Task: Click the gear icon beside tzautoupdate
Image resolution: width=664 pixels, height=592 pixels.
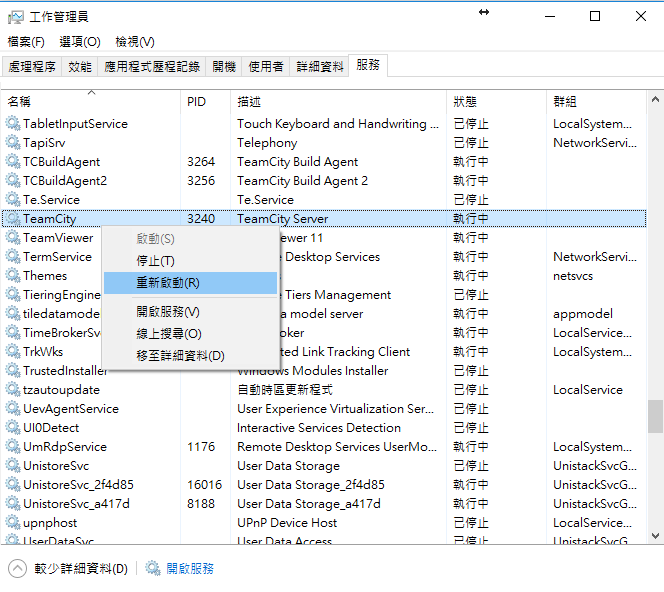Action: point(13,390)
